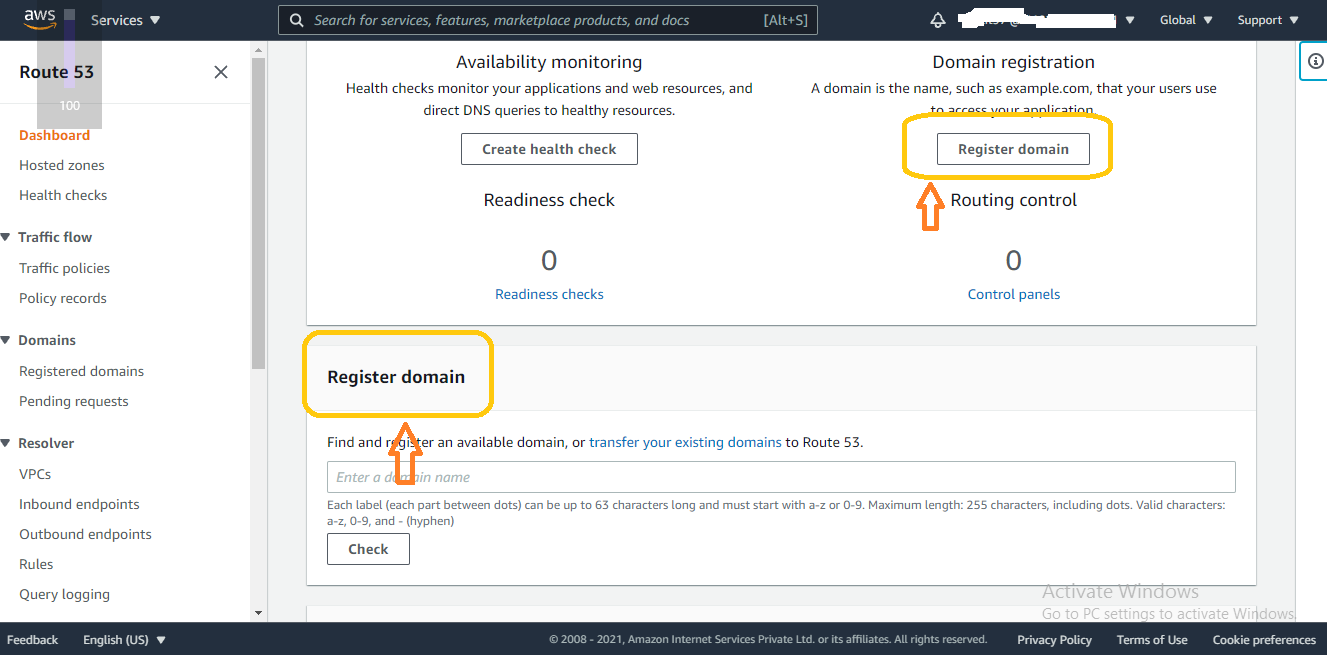Open the Support dropdown menu
The height and width of the screenshot is (655, 1327).
click(1266, 19)
